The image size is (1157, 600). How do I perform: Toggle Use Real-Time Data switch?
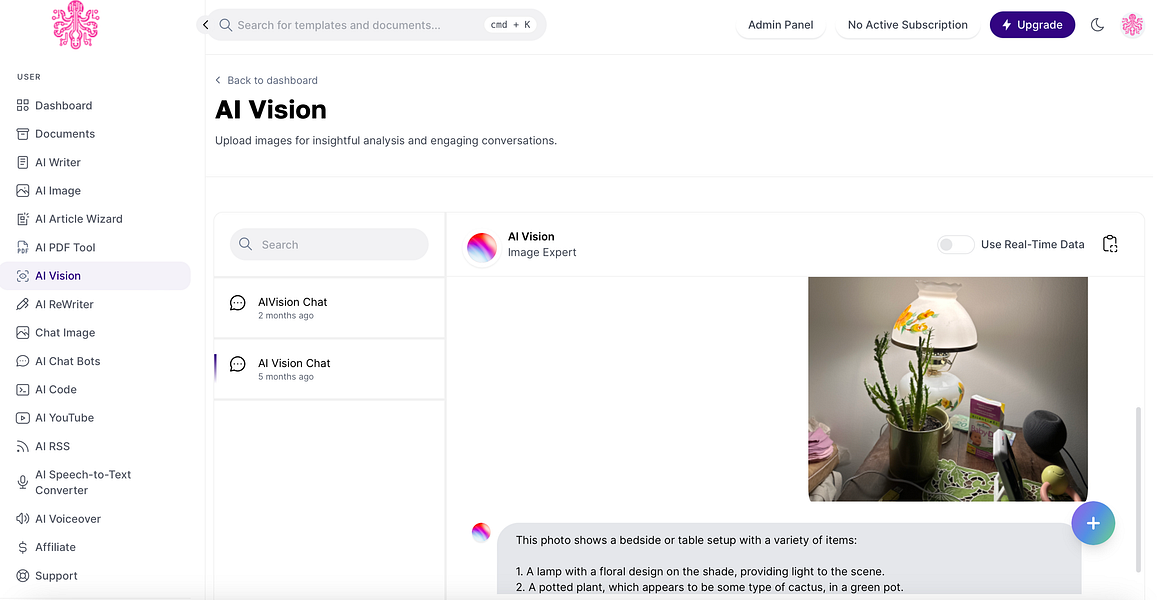pyautogui.click(x=956, y=244)
